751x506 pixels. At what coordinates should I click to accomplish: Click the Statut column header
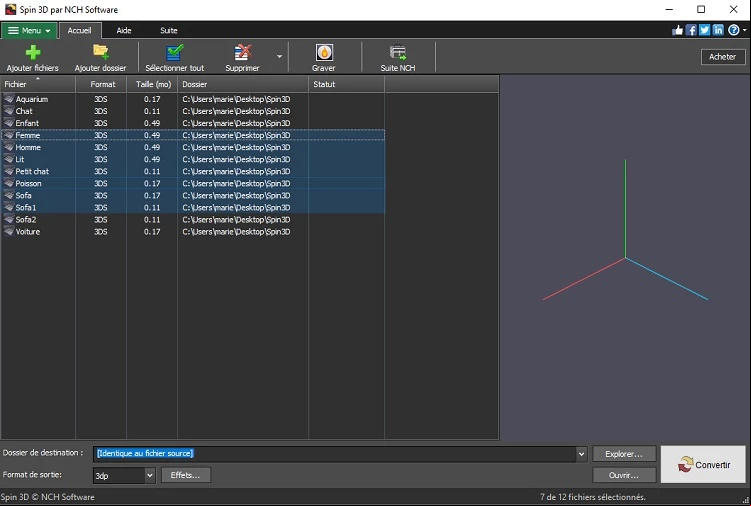point(347,84)
